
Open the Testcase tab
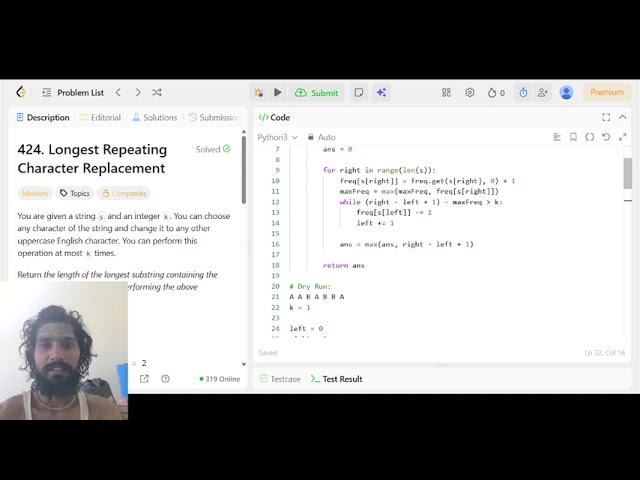[x=280, y=379]
